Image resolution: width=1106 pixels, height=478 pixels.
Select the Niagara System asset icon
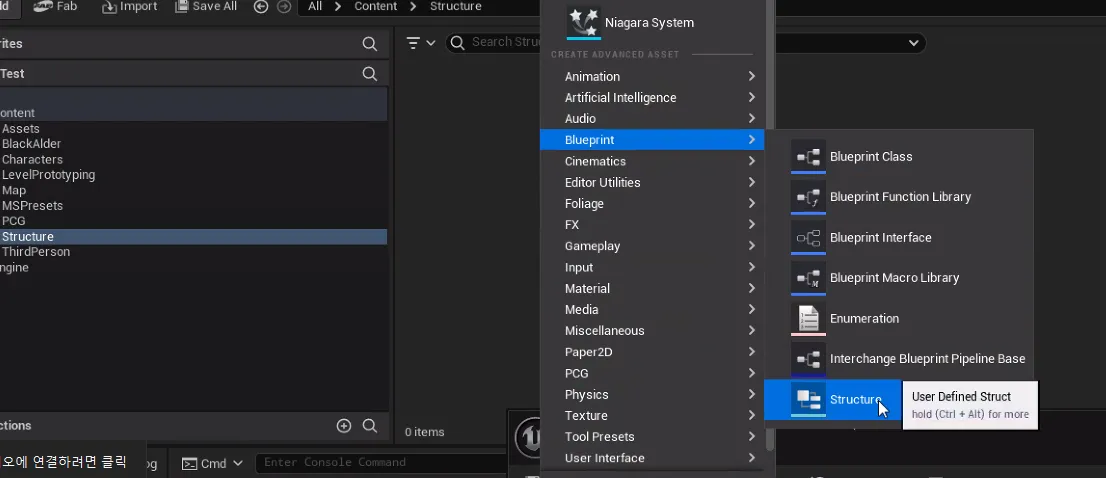(x=583, y=23)
